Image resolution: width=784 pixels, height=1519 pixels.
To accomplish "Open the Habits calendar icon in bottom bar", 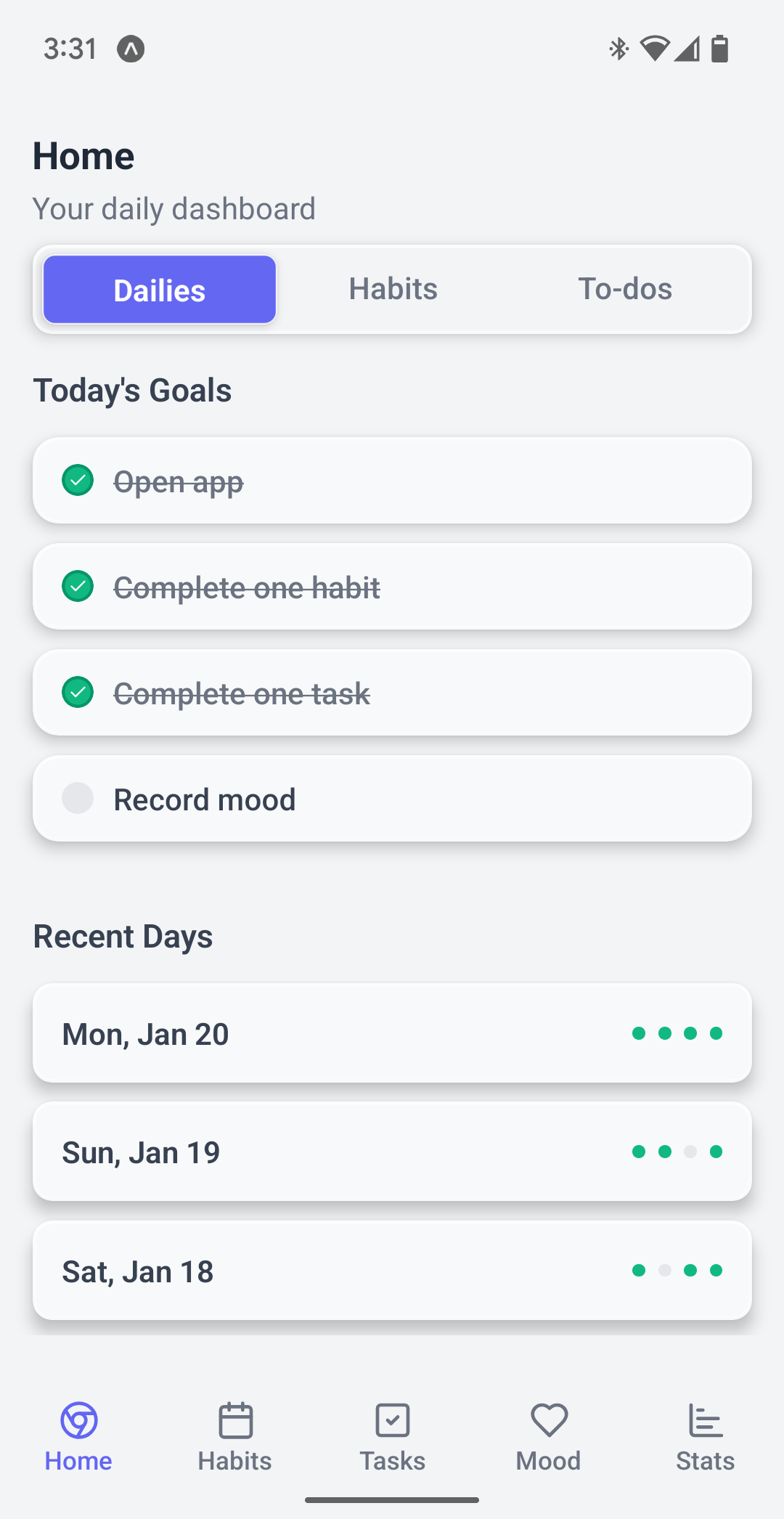I will (x=235, y=1421).
